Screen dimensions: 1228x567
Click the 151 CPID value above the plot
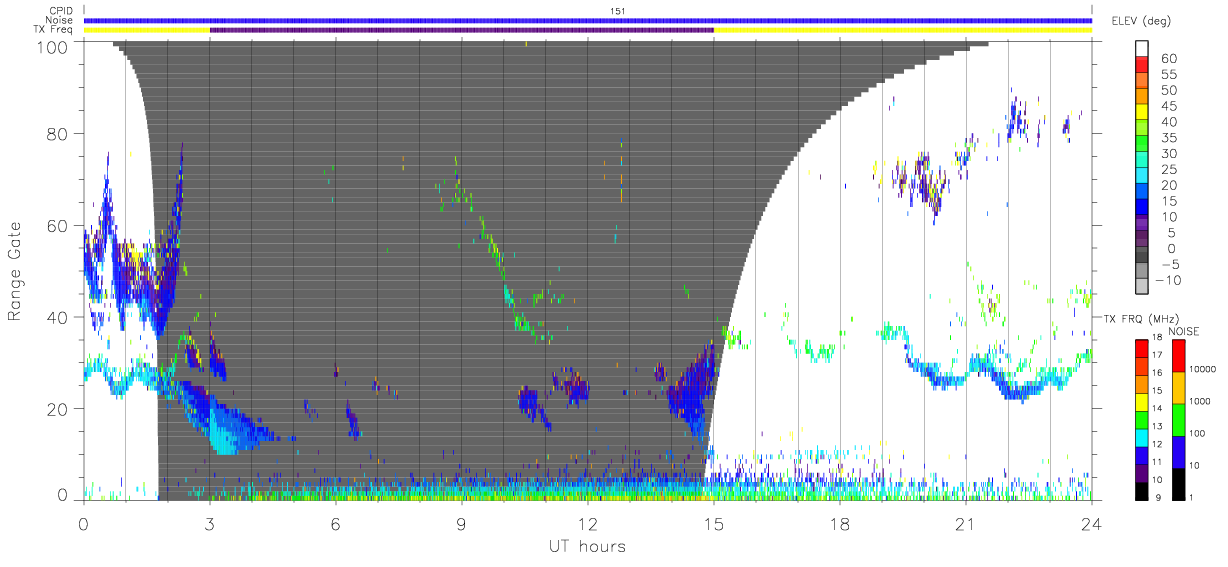point(617,10)
